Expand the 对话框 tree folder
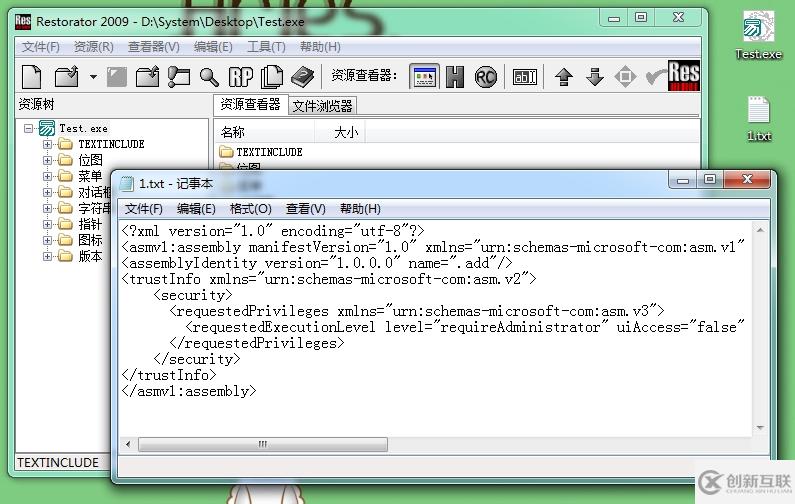The height and width of the screenshot is (504, 795). pyautogui.click(x=47, y=192)
